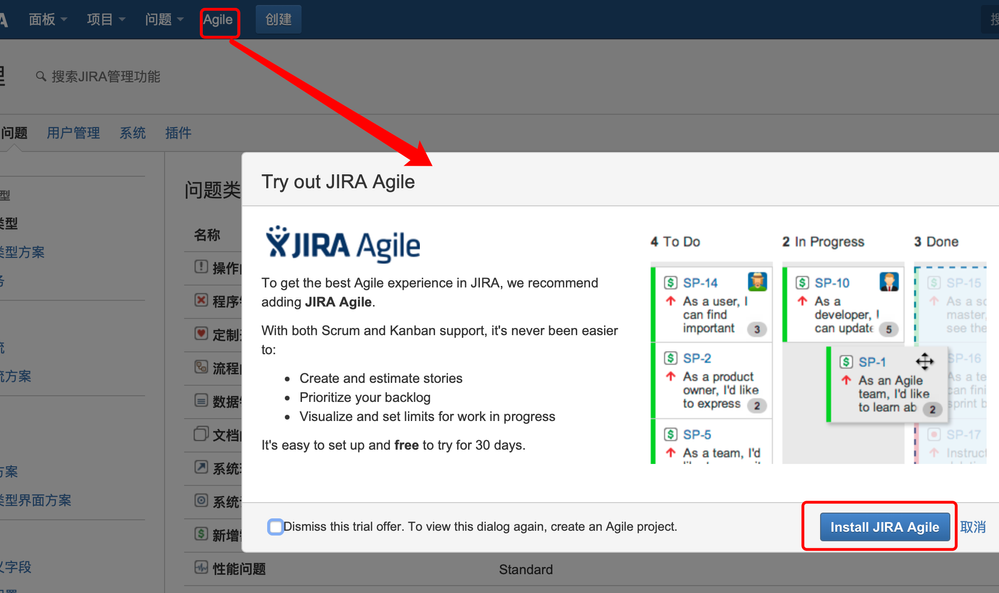Open the 类型方案 sidebar link
The width and height of the screenshot is (999, 593).
point(22,252)
